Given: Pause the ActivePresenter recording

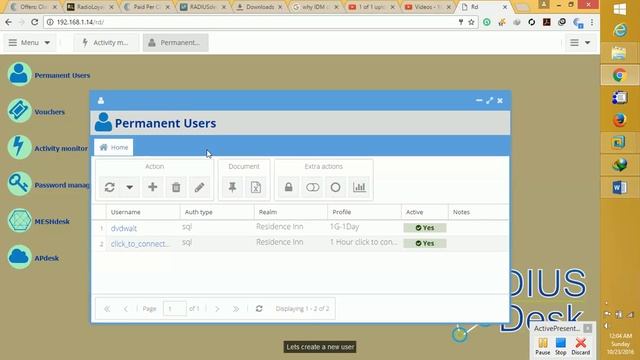Looking at the screenshot, I should [x=543, y=346].
